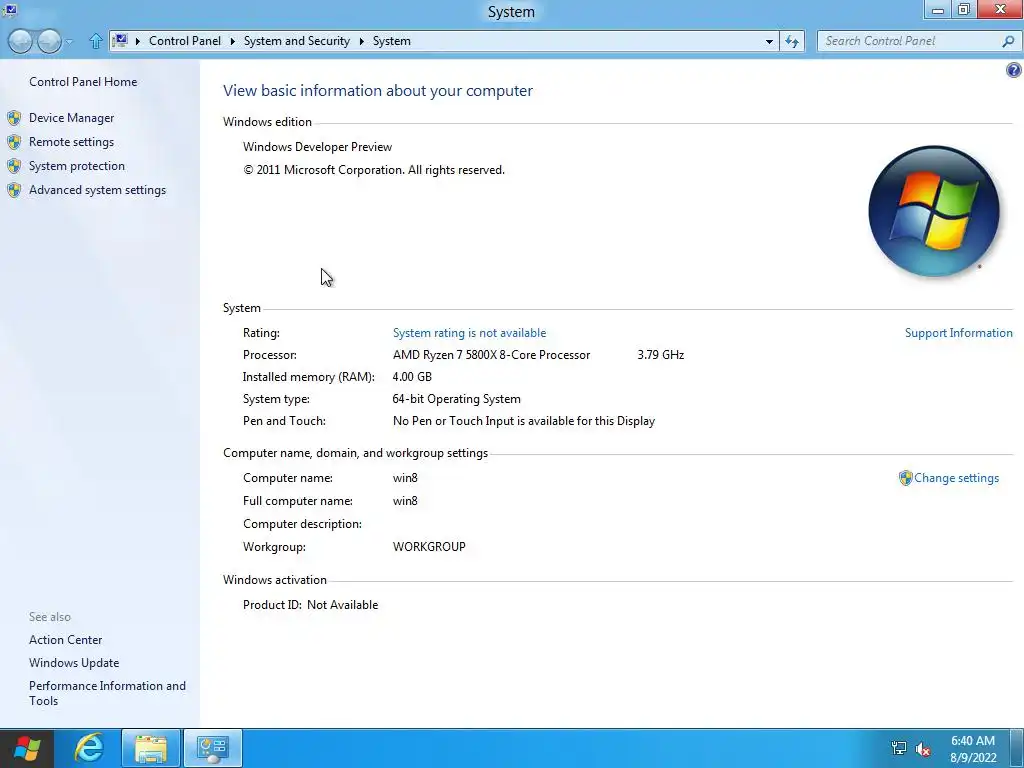This screenshot has height=768, width=1024.
Task: Expand arrow after System and Security breadcrumb
Action: pos(361,41)
